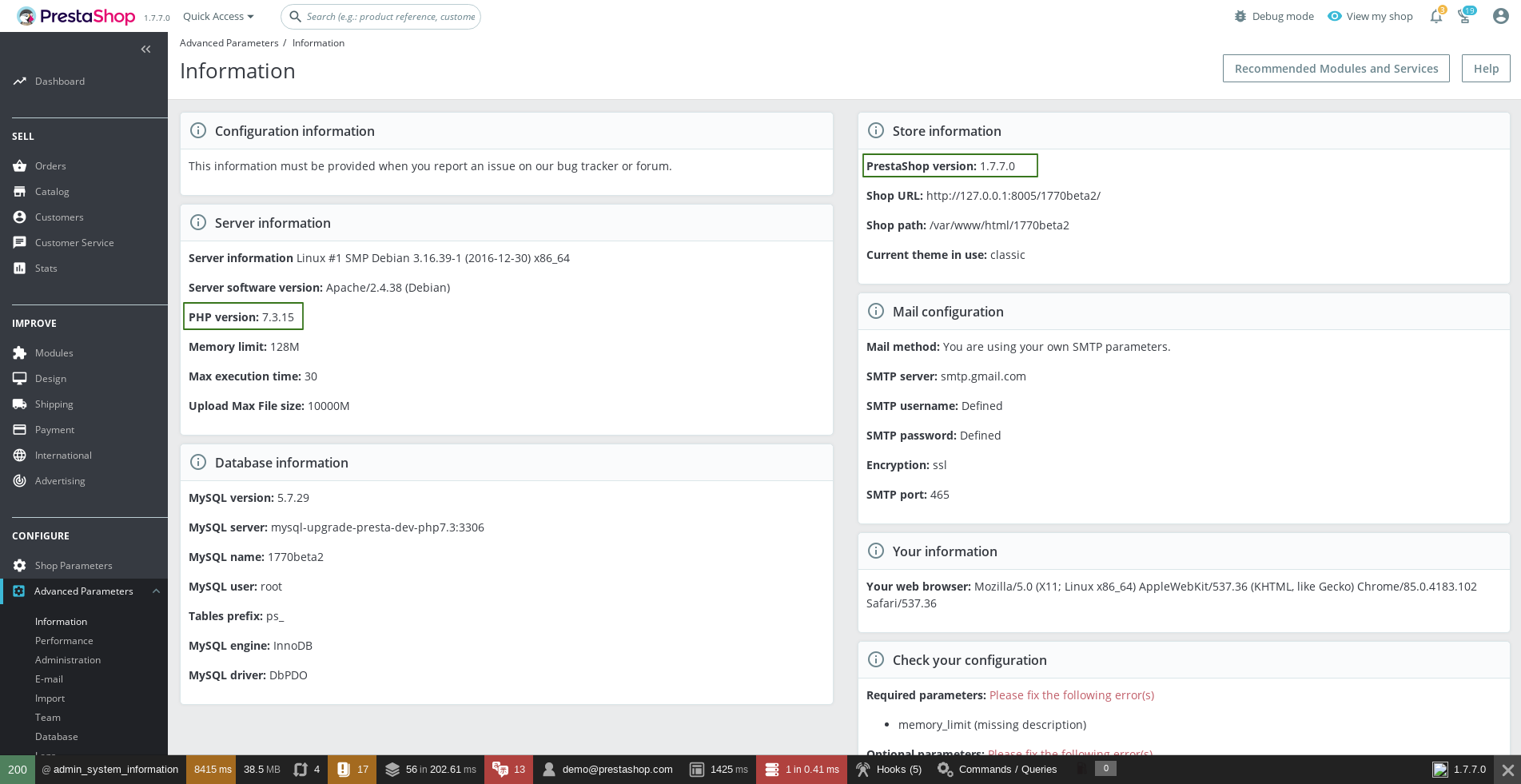Collapse the sidebar with the double chevron

click(145, 49)
